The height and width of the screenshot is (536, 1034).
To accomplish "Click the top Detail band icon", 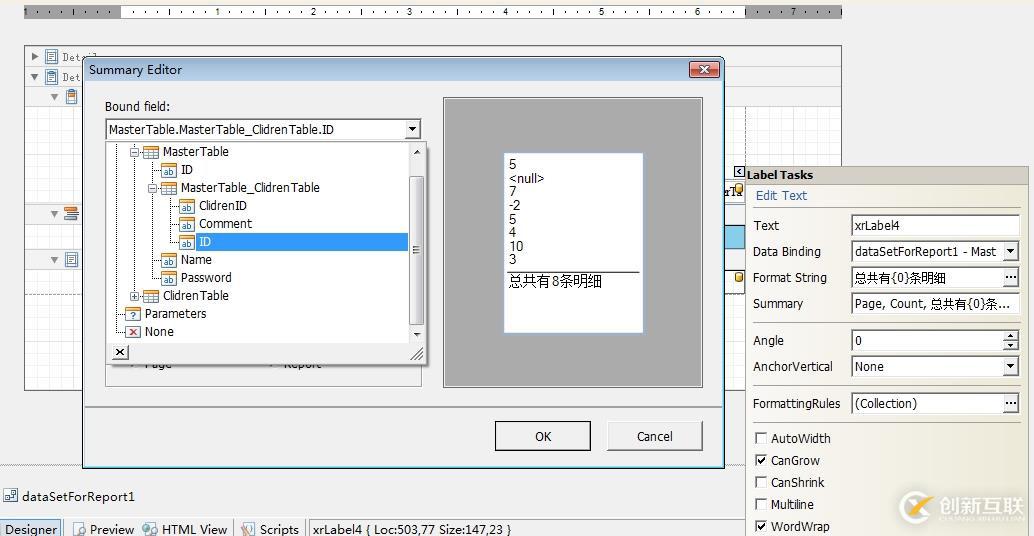I will [51, 57].
